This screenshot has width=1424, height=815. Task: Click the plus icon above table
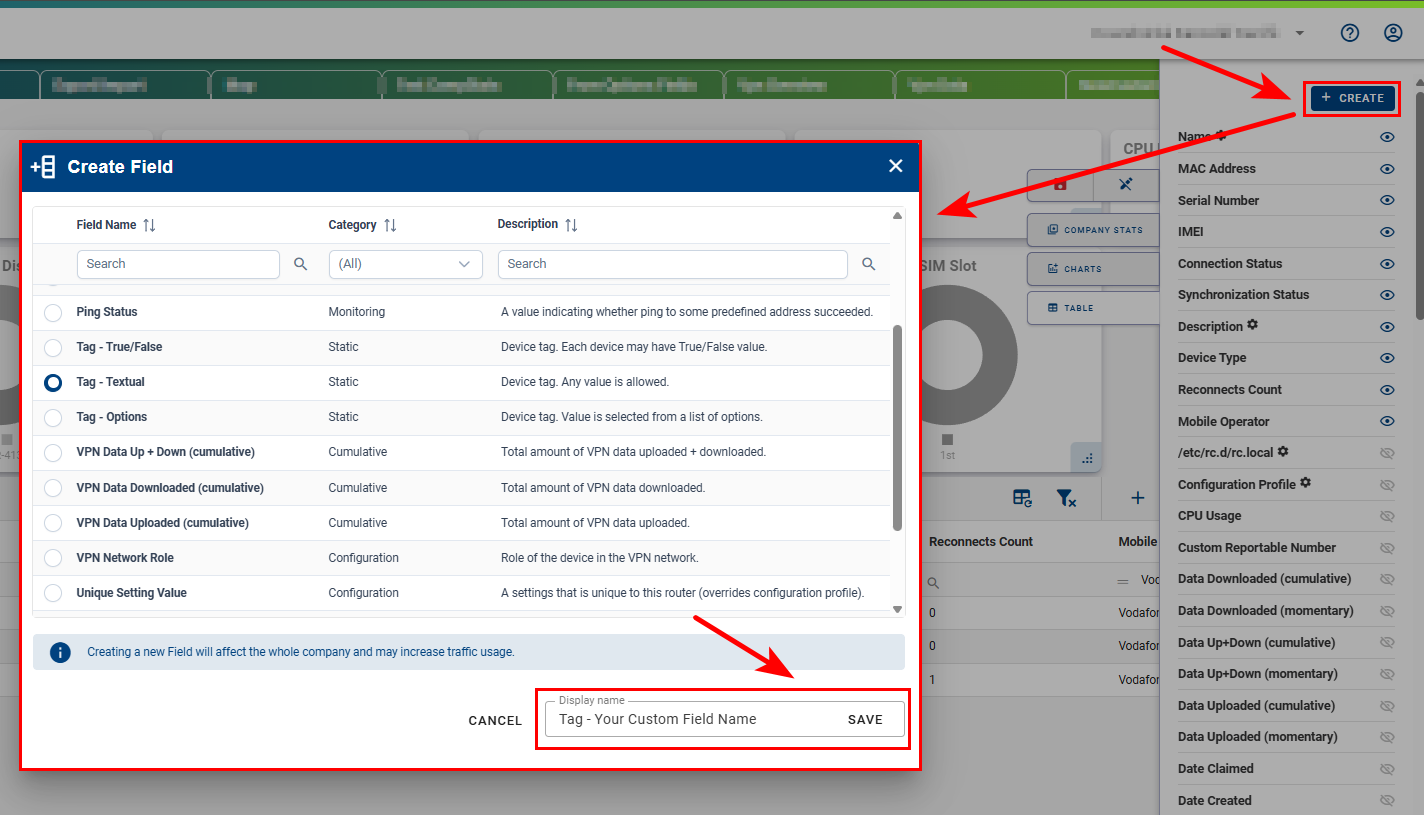(1137, 498)
